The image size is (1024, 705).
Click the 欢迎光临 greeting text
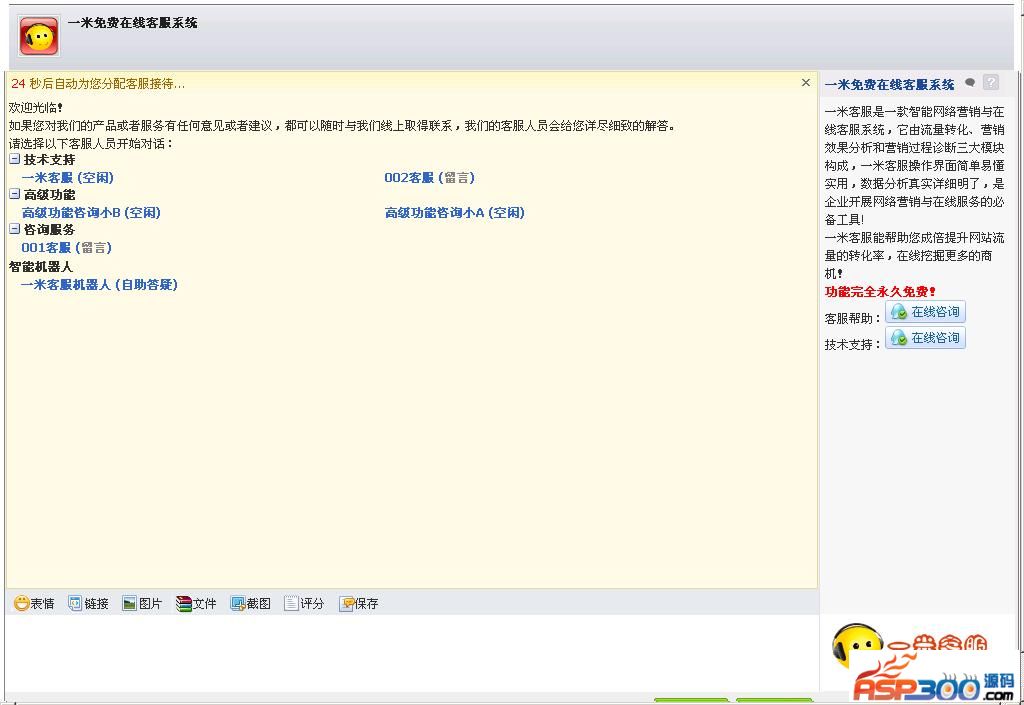pyautogui.click(x=36, y=108)
